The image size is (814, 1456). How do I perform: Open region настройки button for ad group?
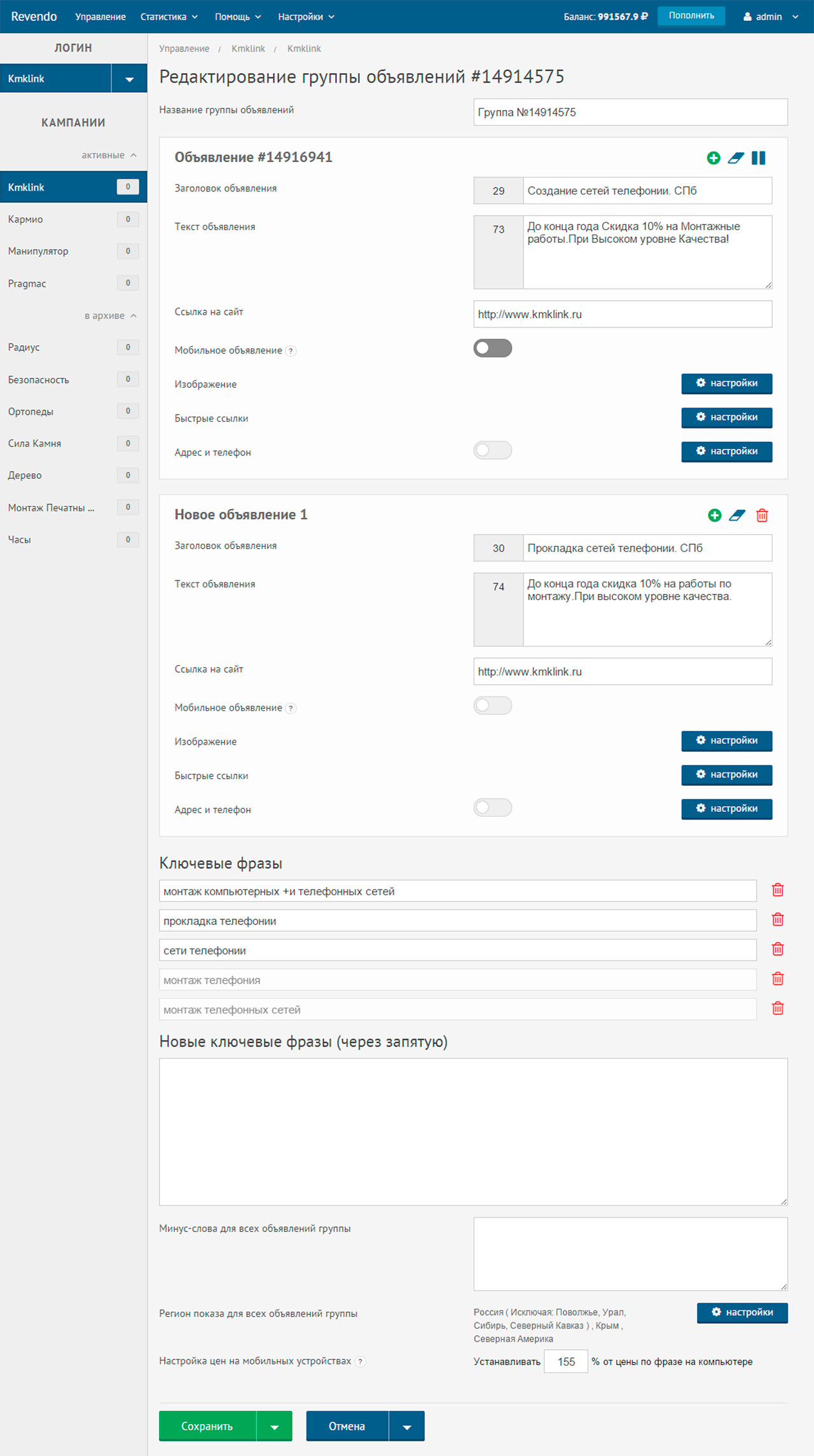click(742, 1313)
